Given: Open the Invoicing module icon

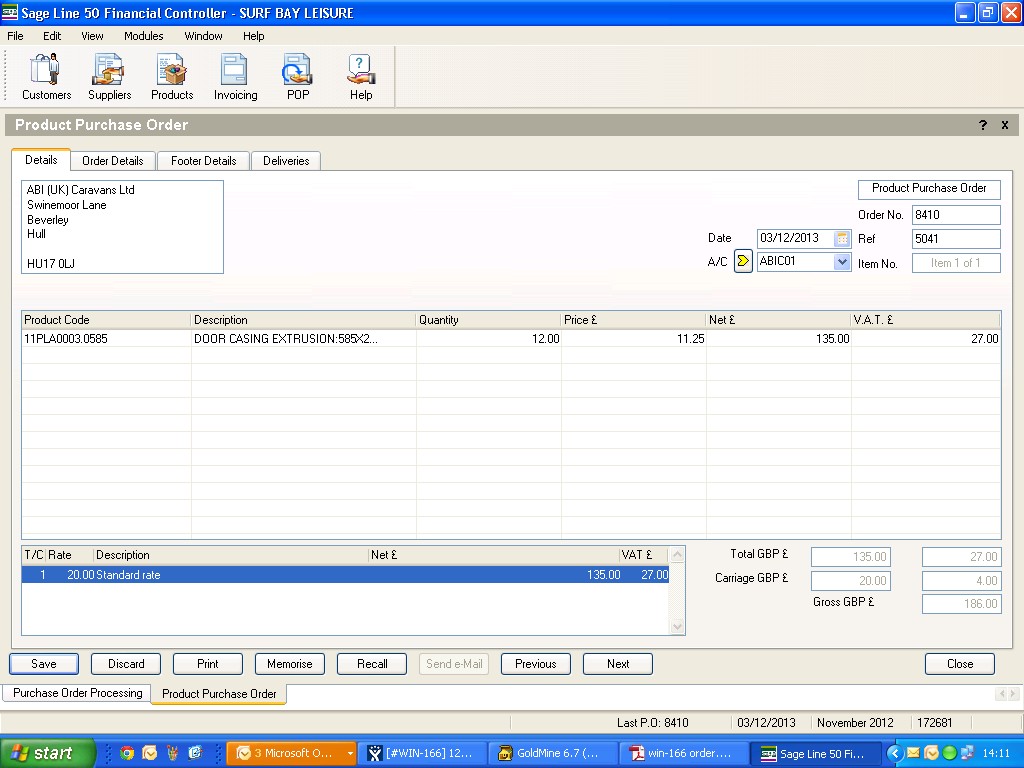Looking at the screenshot, I should pos(235,77).
